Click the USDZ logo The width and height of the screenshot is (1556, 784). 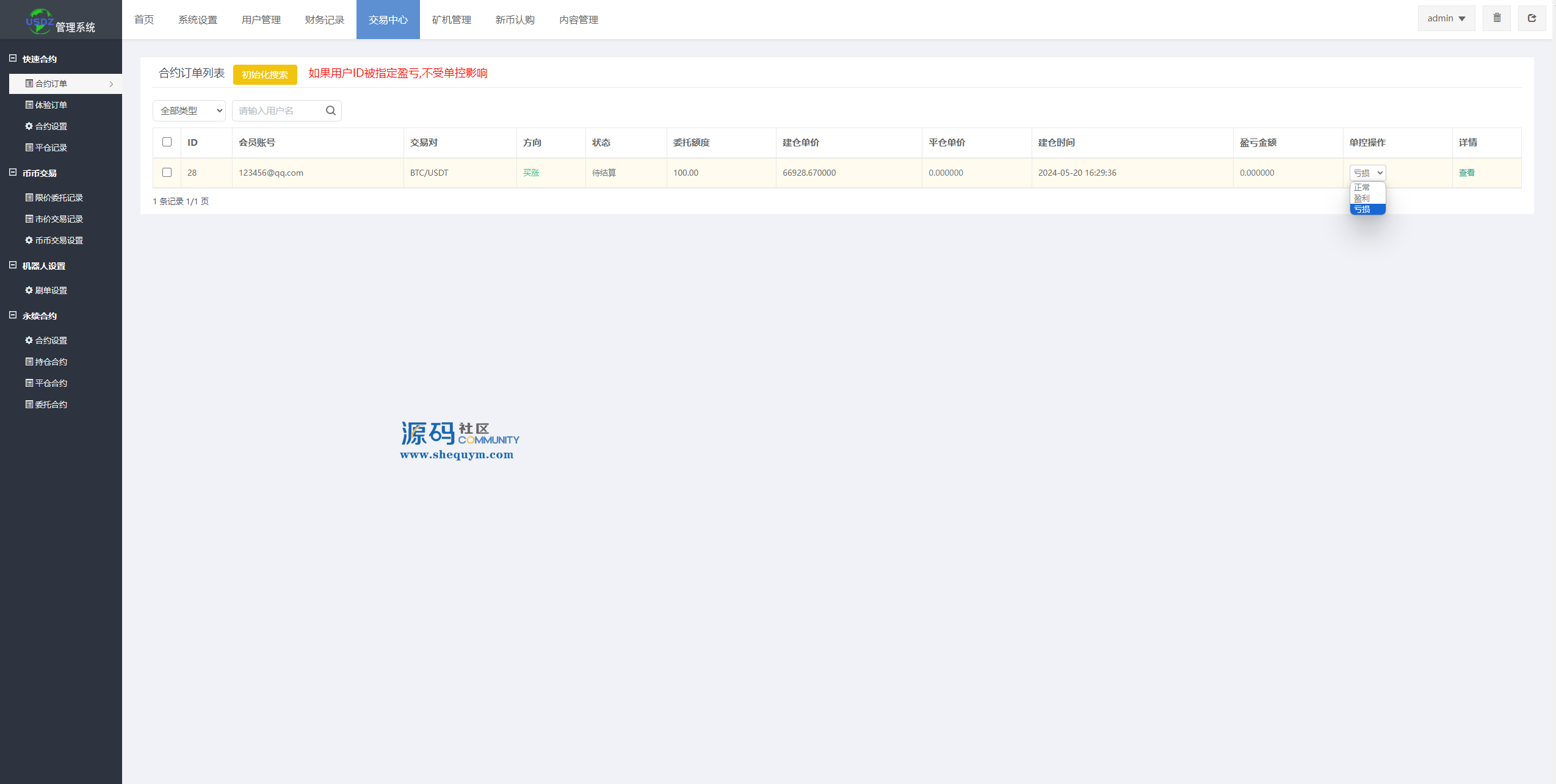pos(40,21)
